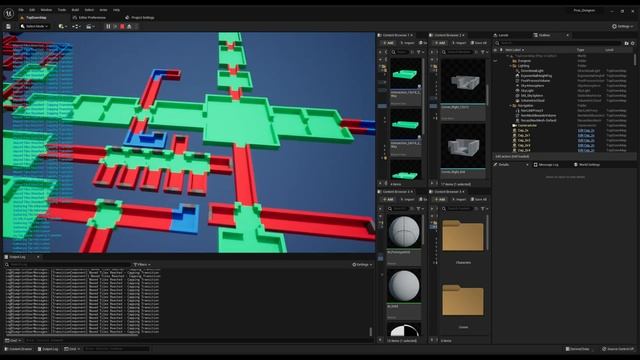Focus the Outliner search field

[x=558, y=43]
